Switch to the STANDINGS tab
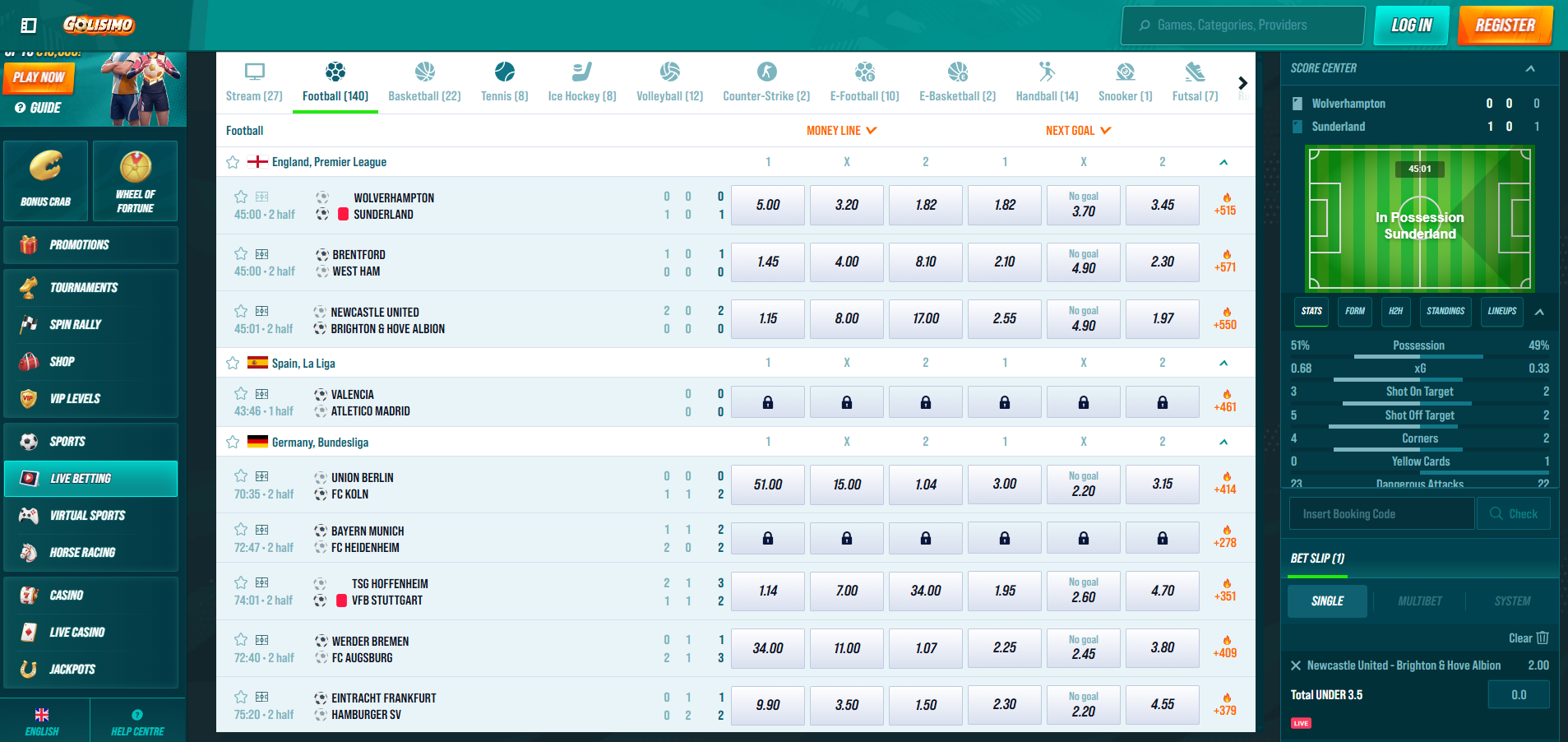The width and height of the screenshot is (1568, 742). tap(1445, 311)
